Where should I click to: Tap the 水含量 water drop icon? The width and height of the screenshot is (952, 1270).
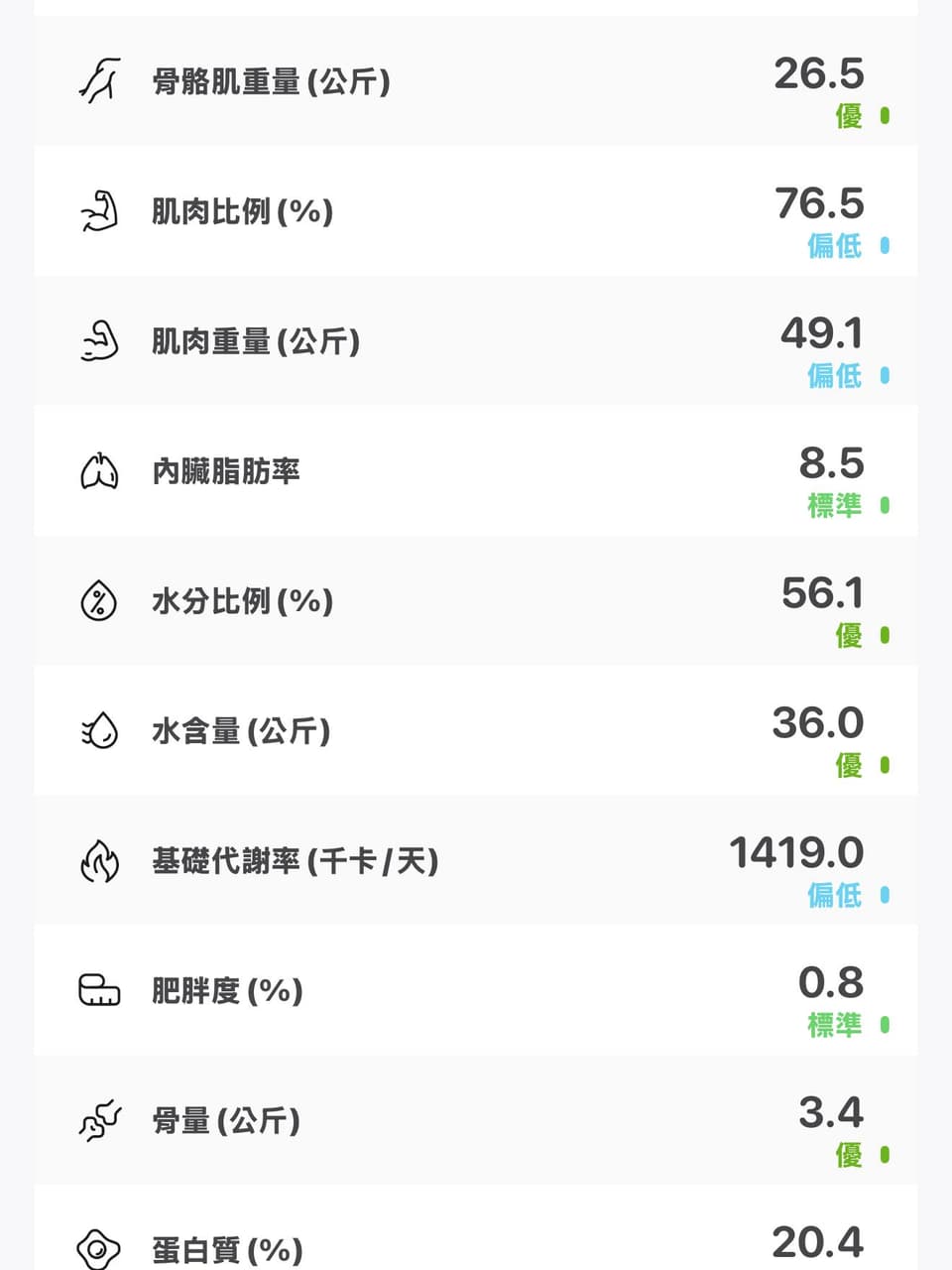99,730
